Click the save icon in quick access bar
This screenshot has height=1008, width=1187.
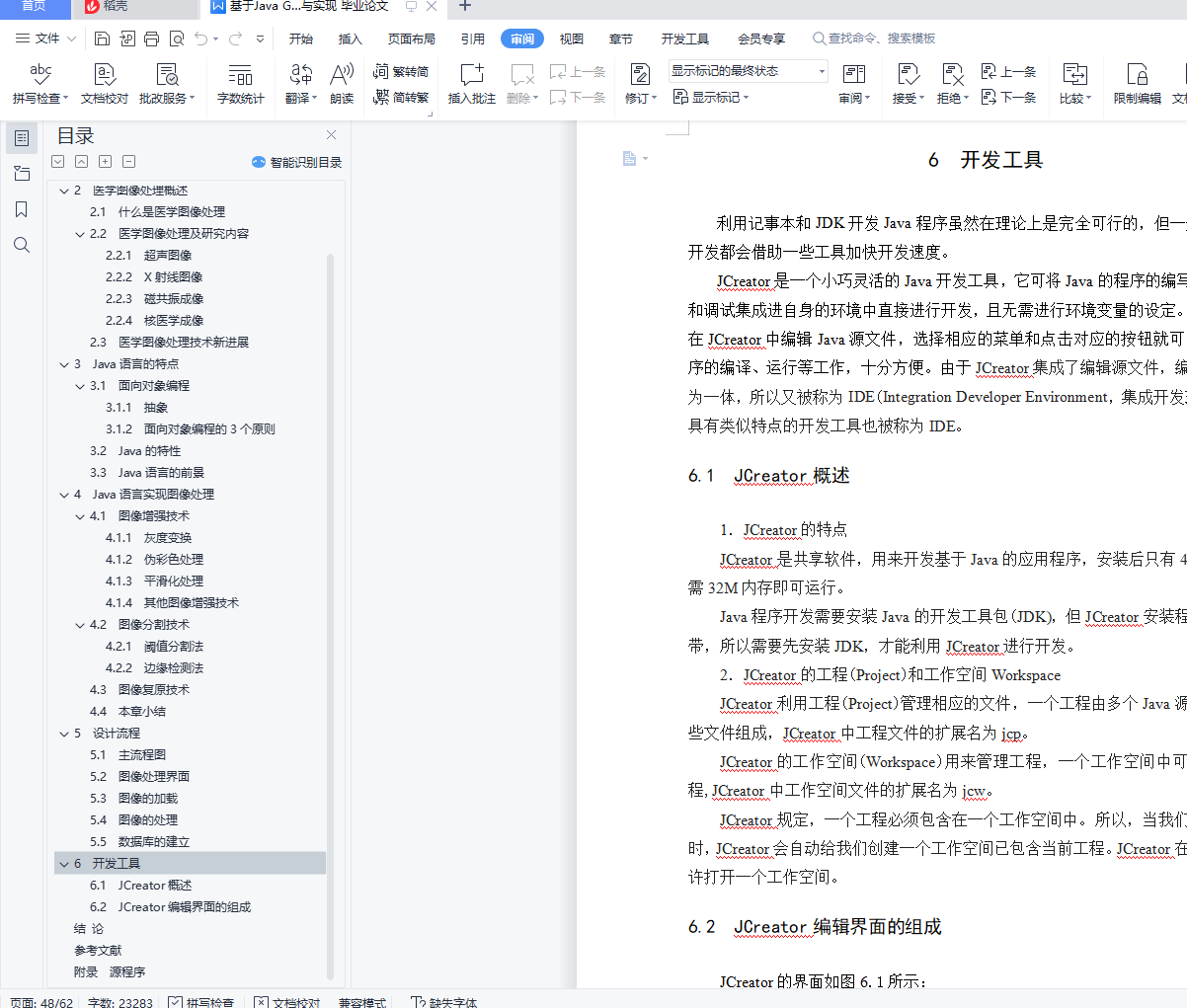pyautogui.click(x=103, y=39)
